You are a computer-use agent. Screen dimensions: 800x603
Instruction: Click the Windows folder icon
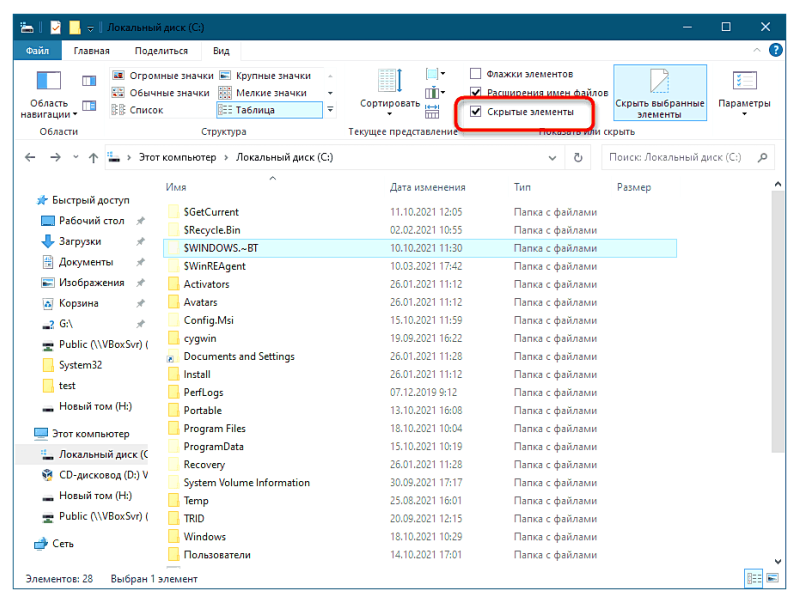coord(173,537)
